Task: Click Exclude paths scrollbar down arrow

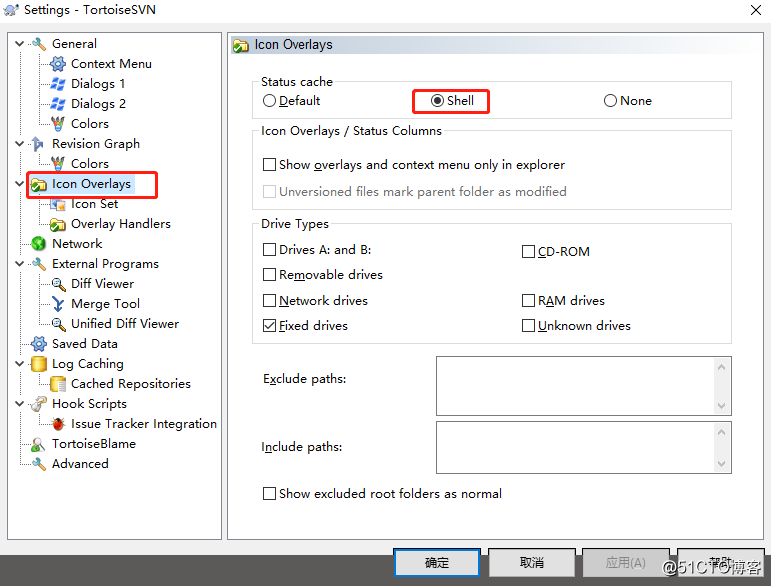Action: coord(721,406)
